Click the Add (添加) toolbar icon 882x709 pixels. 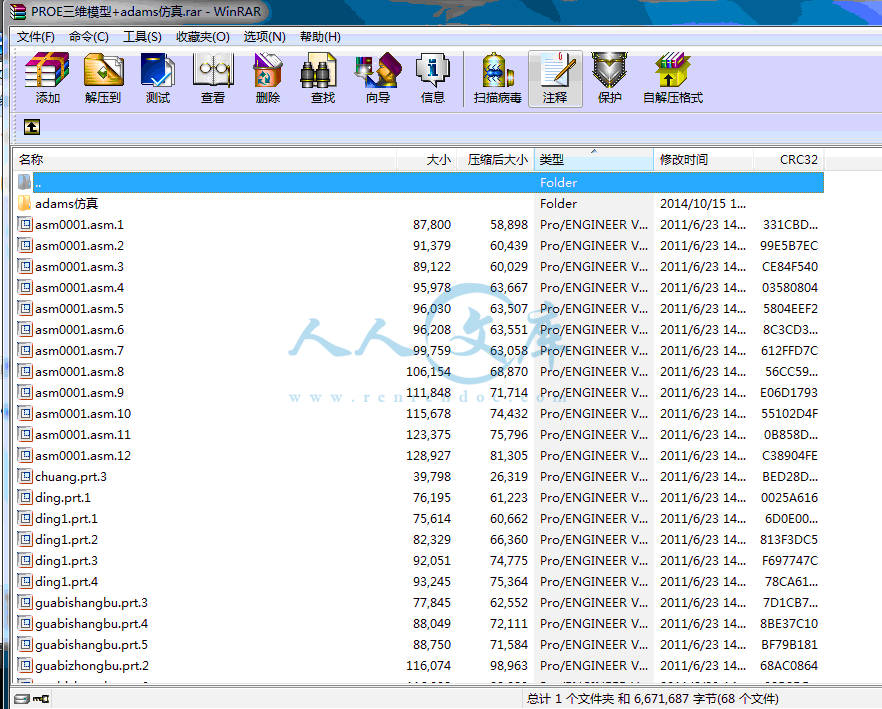pos(47,78)
